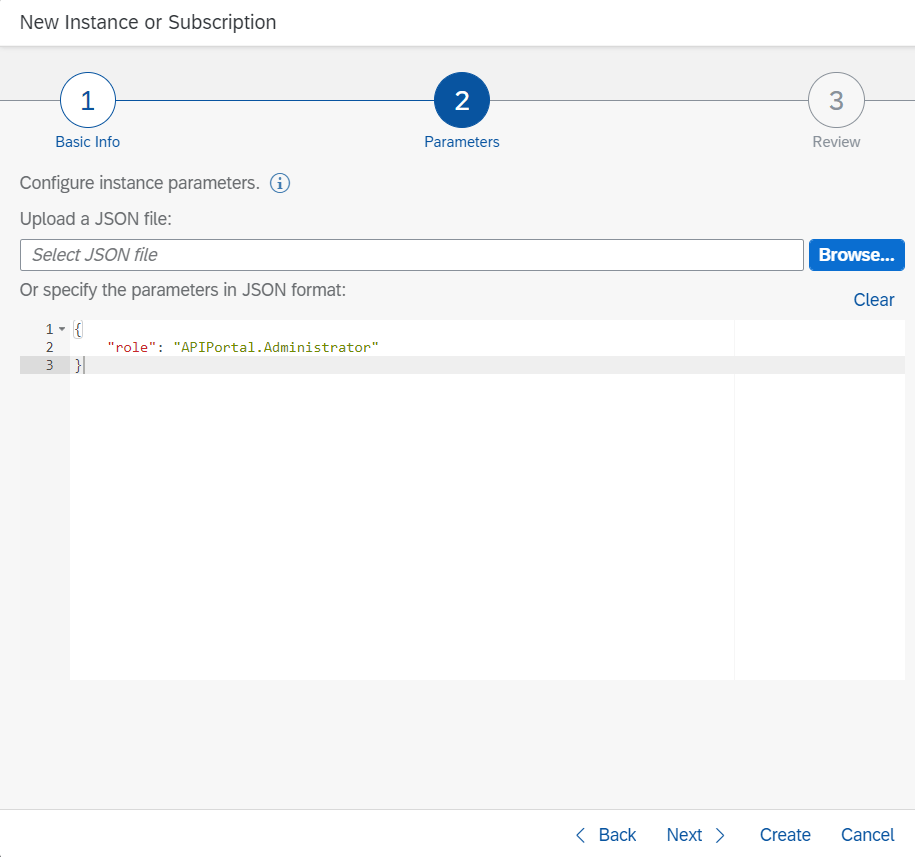Click the right chevron icon beside Next
Image resolution: width=915 pixels, height=857 pixels.
coord(720,835)
